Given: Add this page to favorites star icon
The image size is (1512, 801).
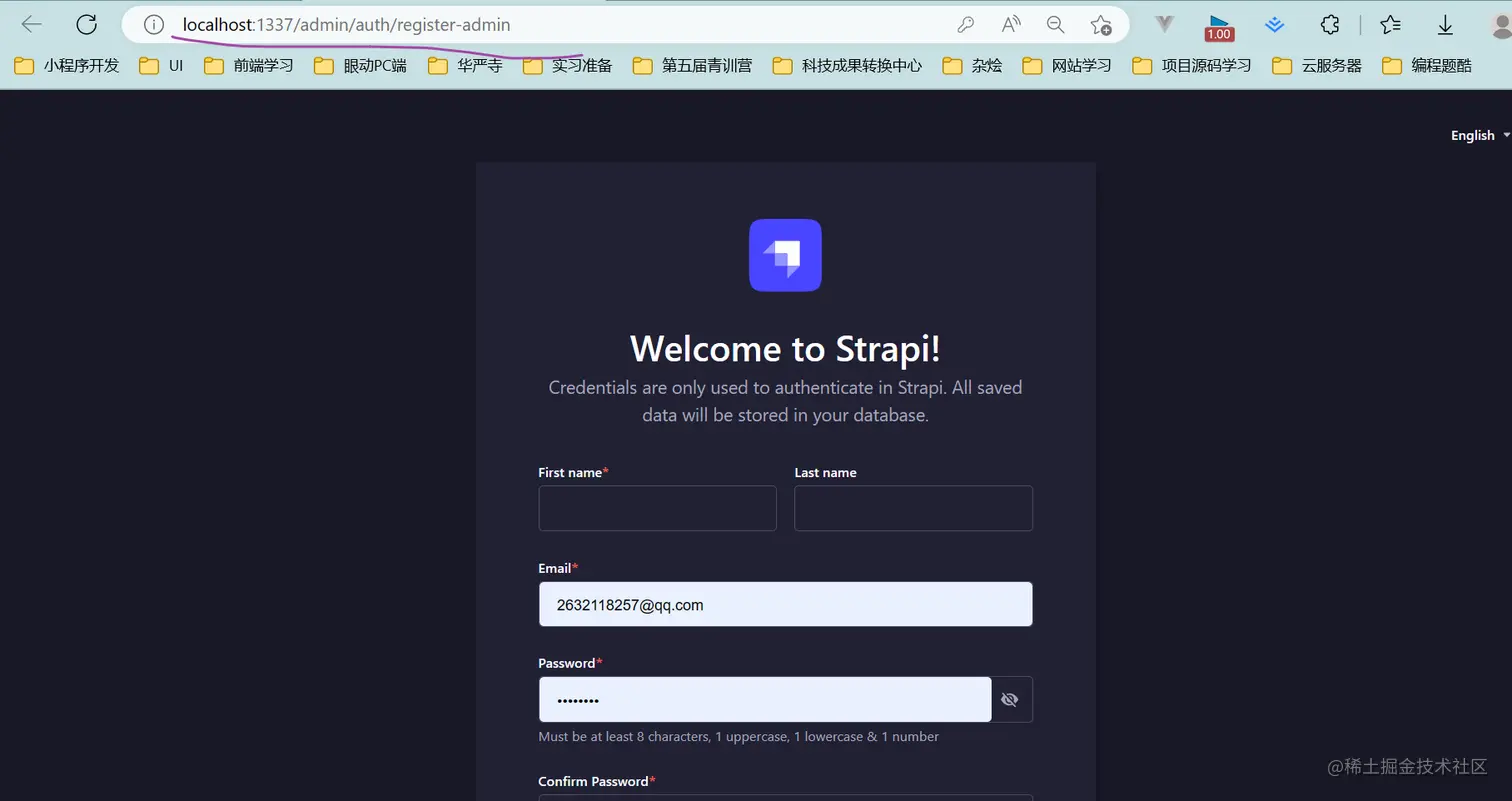Looking at the screenshot, I should click(x=1101, y=25).
